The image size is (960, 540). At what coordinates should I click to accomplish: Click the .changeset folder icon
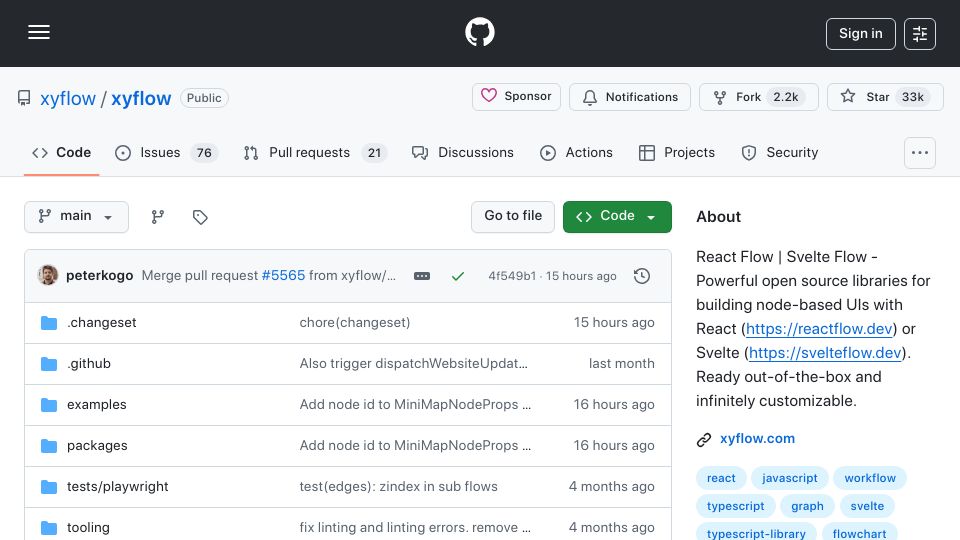49,323
